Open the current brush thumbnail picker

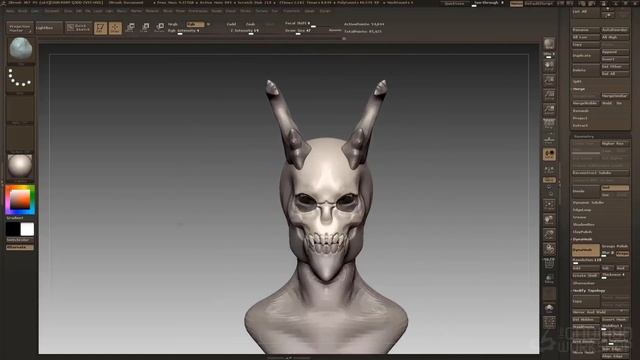click(20, 49)
